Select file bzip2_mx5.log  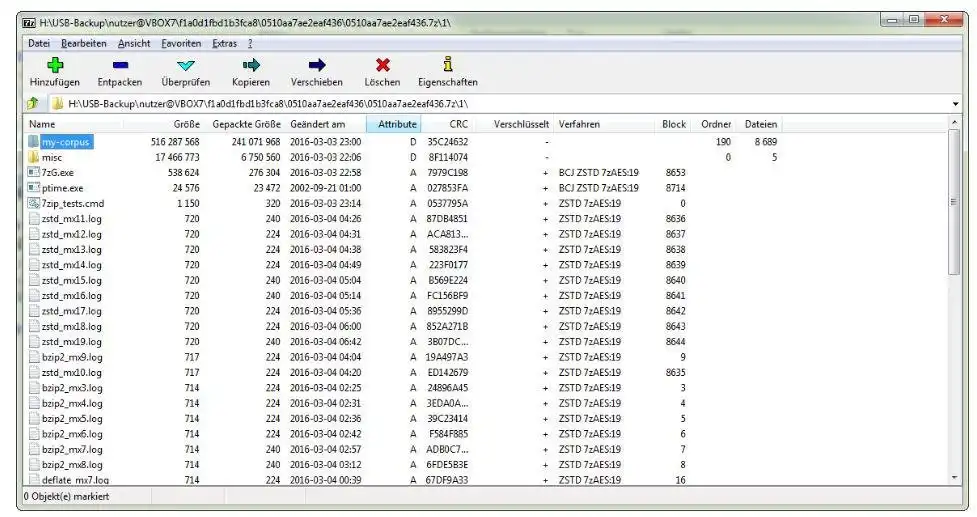(72, 419)
